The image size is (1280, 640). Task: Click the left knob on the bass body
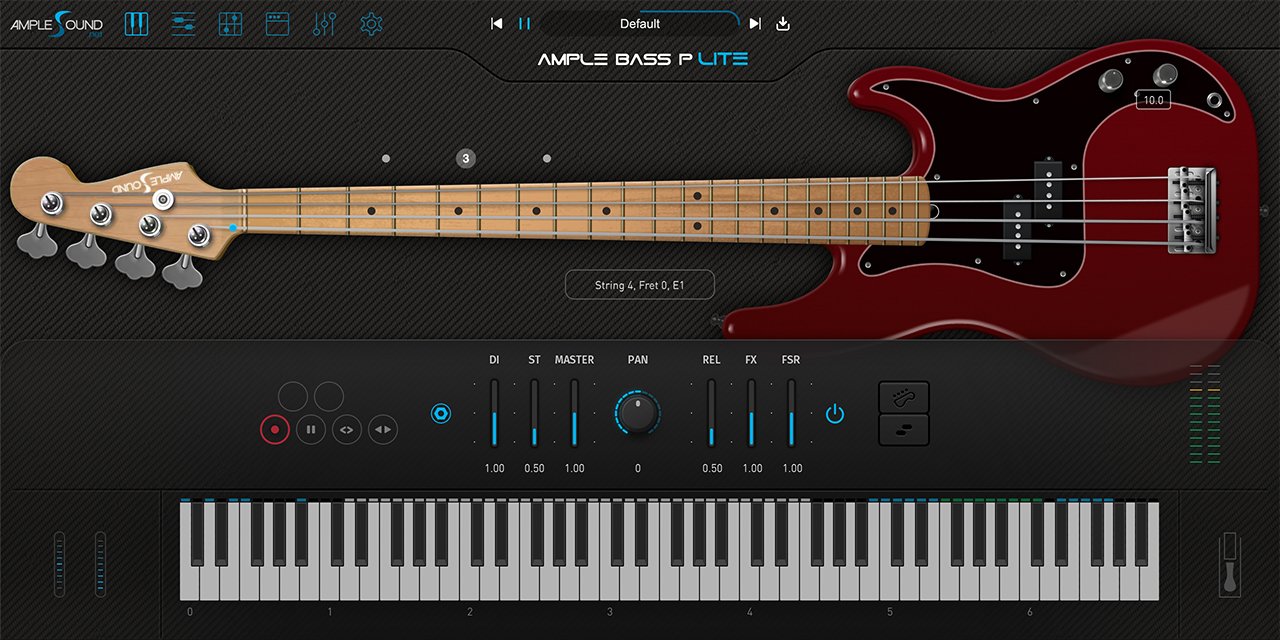tap(1111, 81)
